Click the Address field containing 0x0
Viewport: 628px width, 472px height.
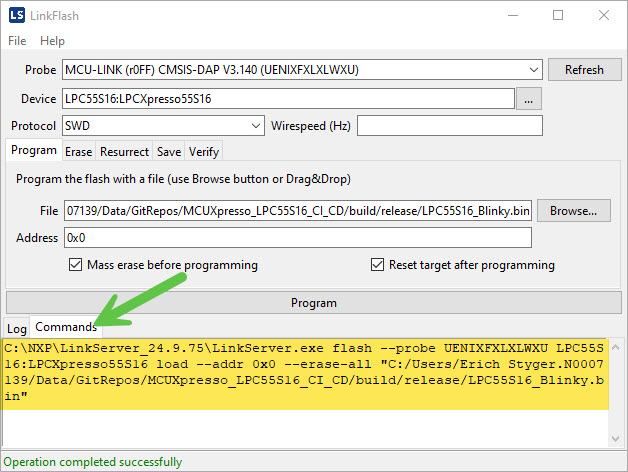pyautogui.click(x=297, y=238)
